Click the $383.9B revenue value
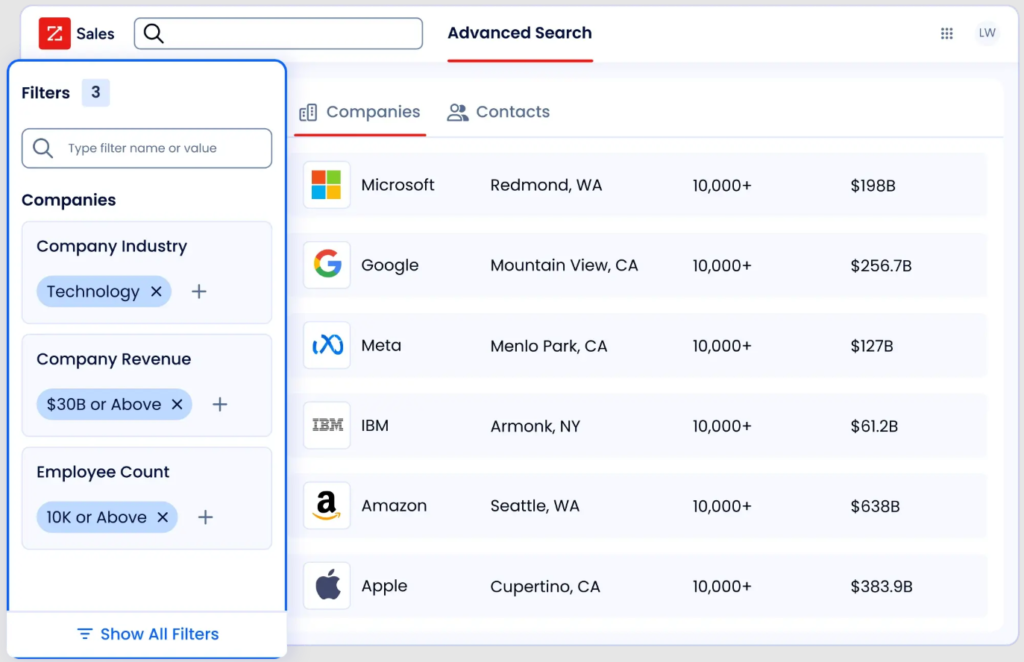1024x662 pixels. point(882,586)
